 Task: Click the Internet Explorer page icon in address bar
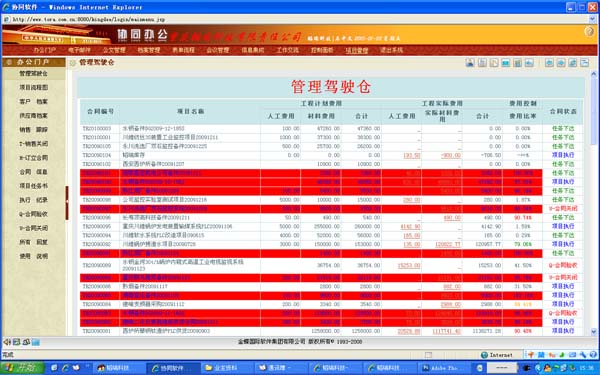tap(7, 19)
